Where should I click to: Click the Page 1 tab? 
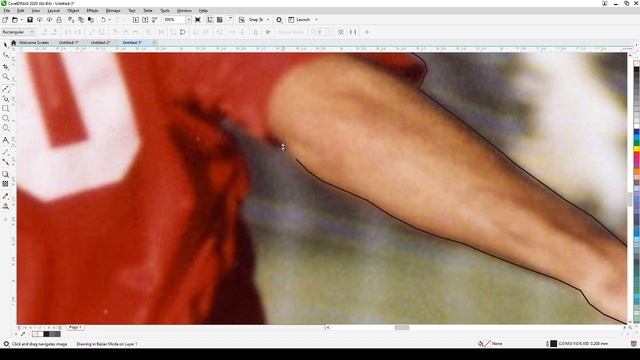pyautogui.click(x=75, y=327)
